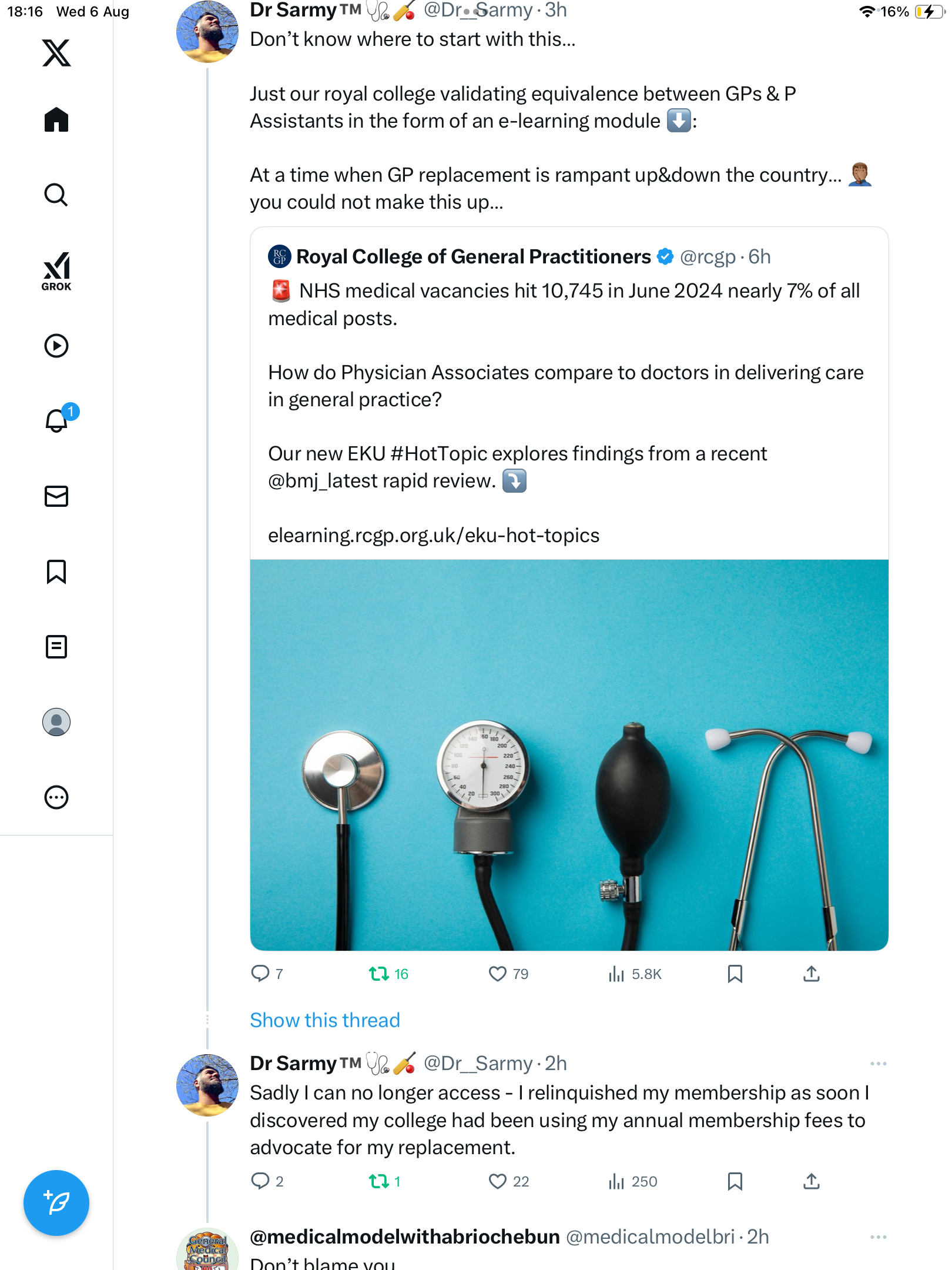
Task: Launch Grok AI assistant
Action: [56, 271]
